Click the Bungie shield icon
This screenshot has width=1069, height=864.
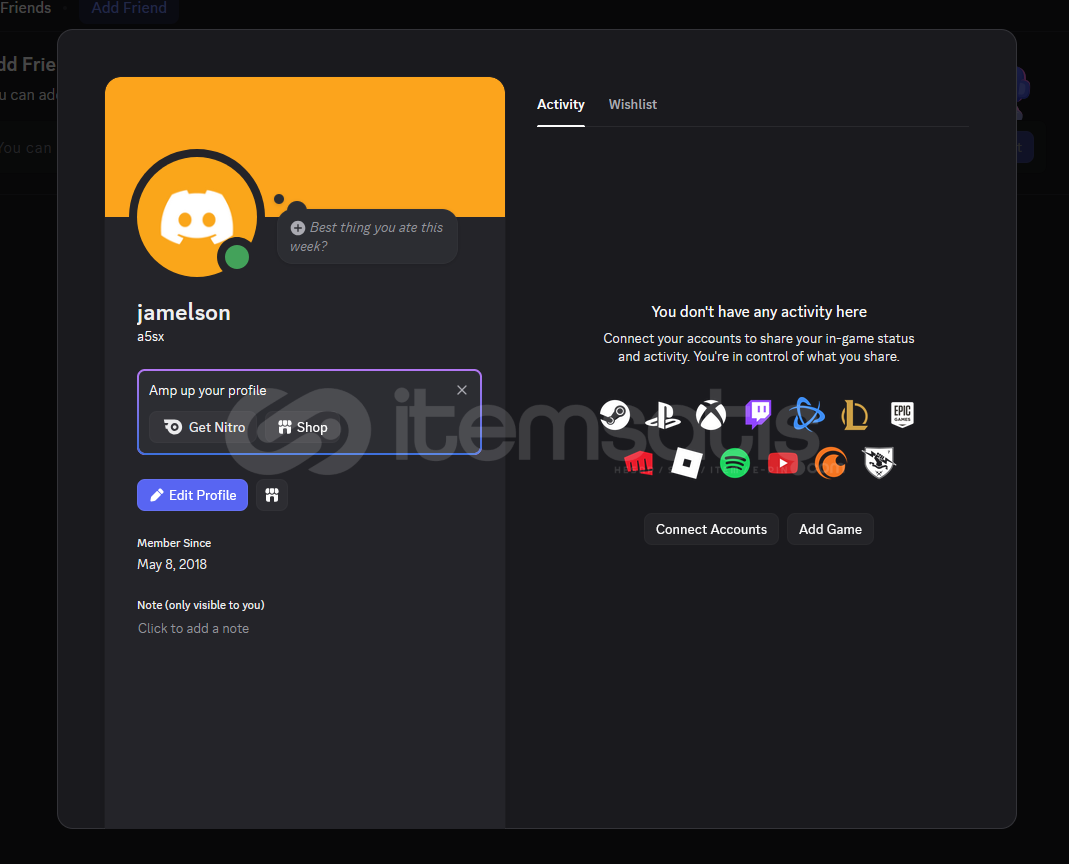click(879, 463)
